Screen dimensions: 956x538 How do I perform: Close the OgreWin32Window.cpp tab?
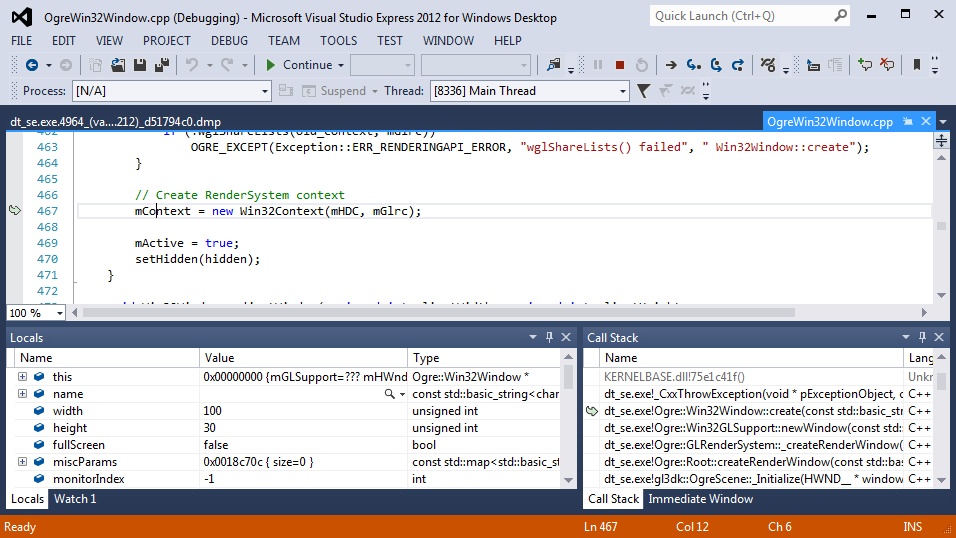pyautogui.click(x=926, y=121)
